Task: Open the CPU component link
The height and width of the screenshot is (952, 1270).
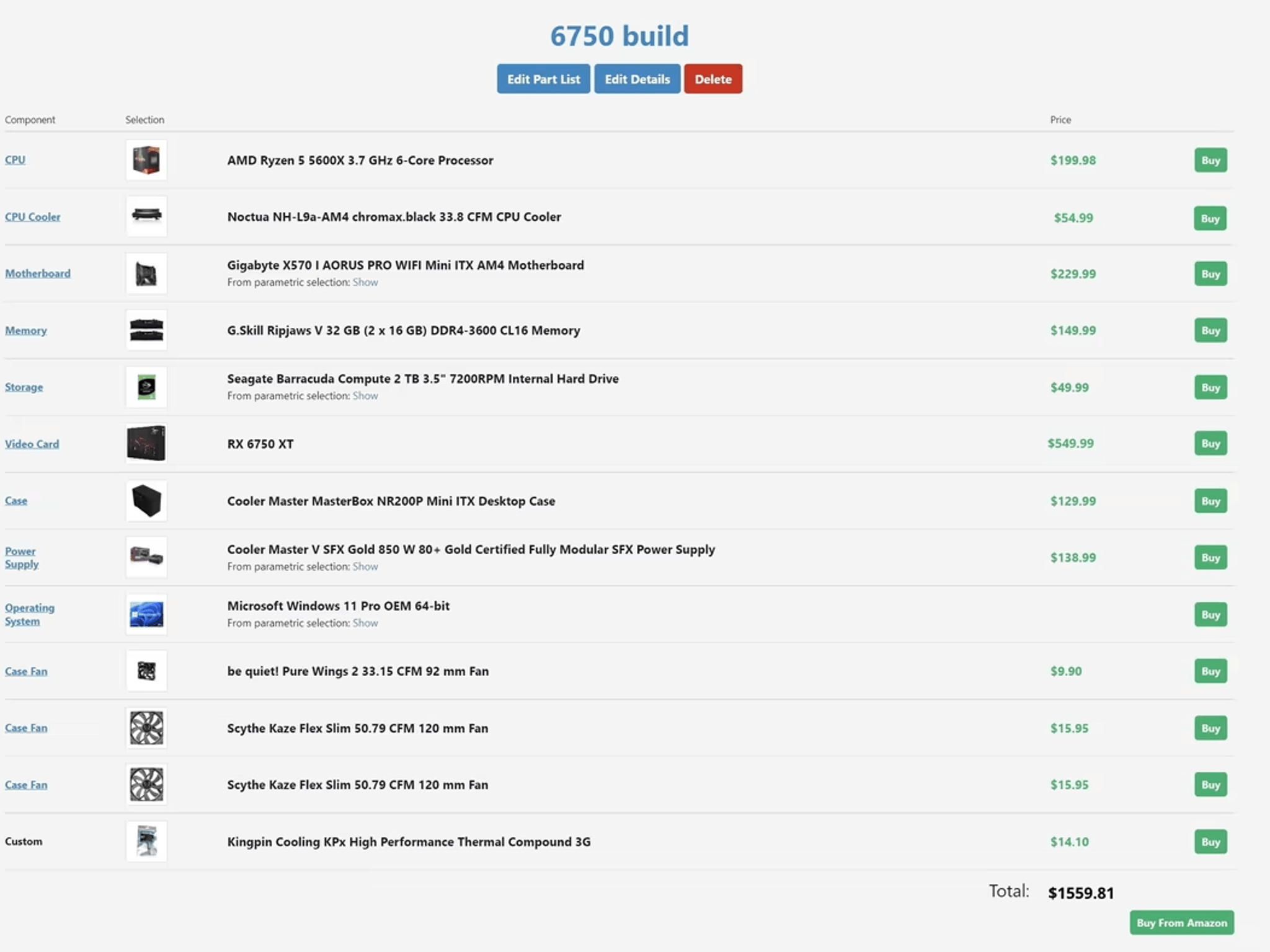Action: [x=16, y=160]
